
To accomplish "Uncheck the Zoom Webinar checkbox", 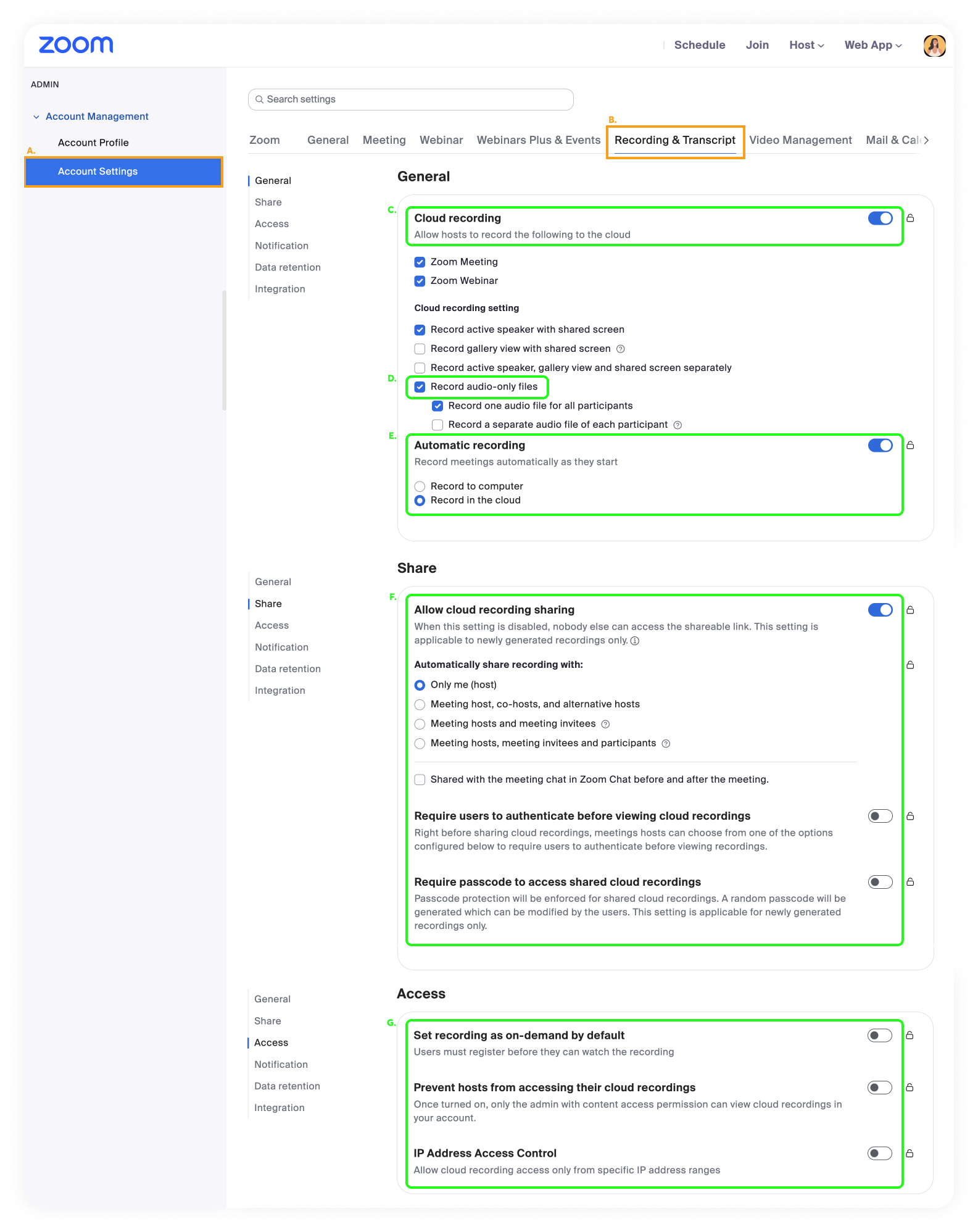I will (420, 281).
